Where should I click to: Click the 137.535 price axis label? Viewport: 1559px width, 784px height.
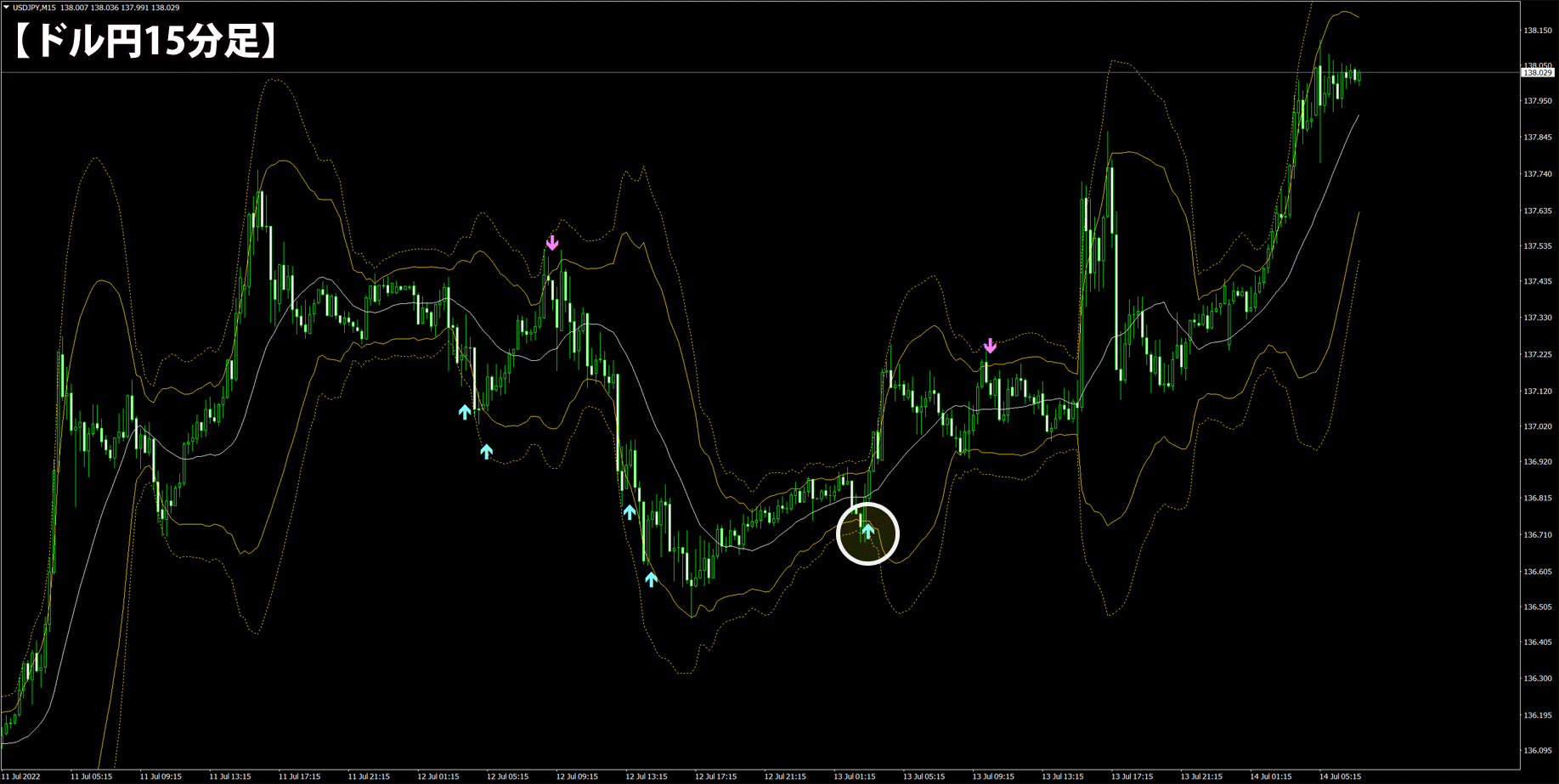pos(1538,246)
